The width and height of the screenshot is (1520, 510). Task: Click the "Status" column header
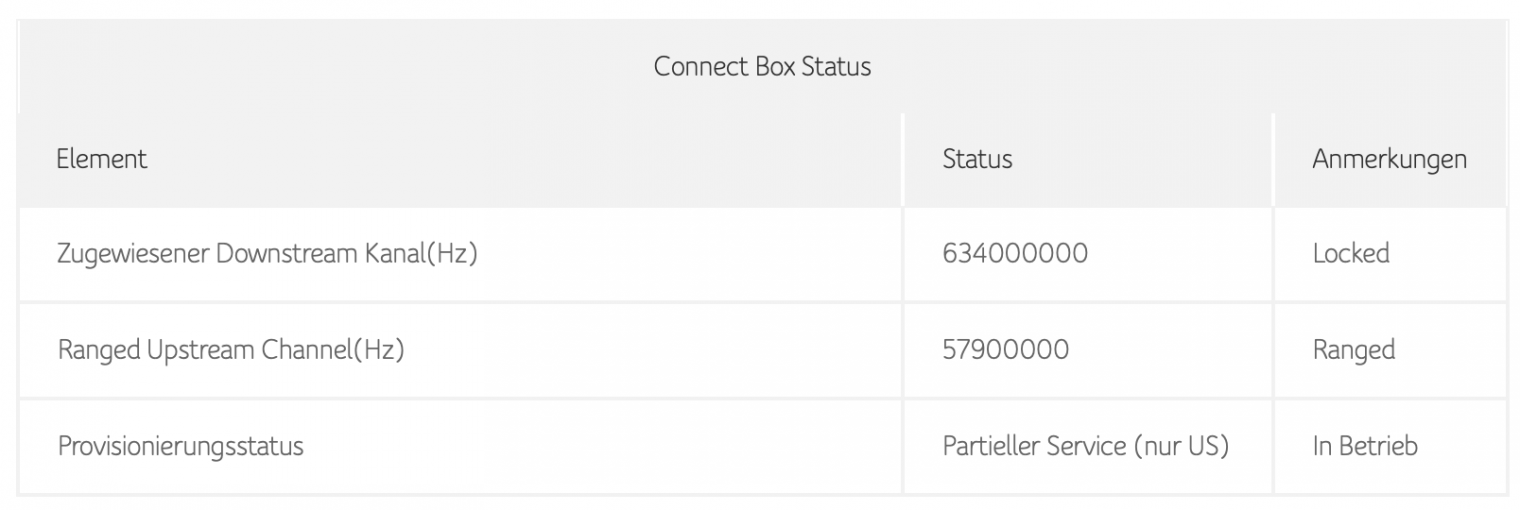(977, 159)
